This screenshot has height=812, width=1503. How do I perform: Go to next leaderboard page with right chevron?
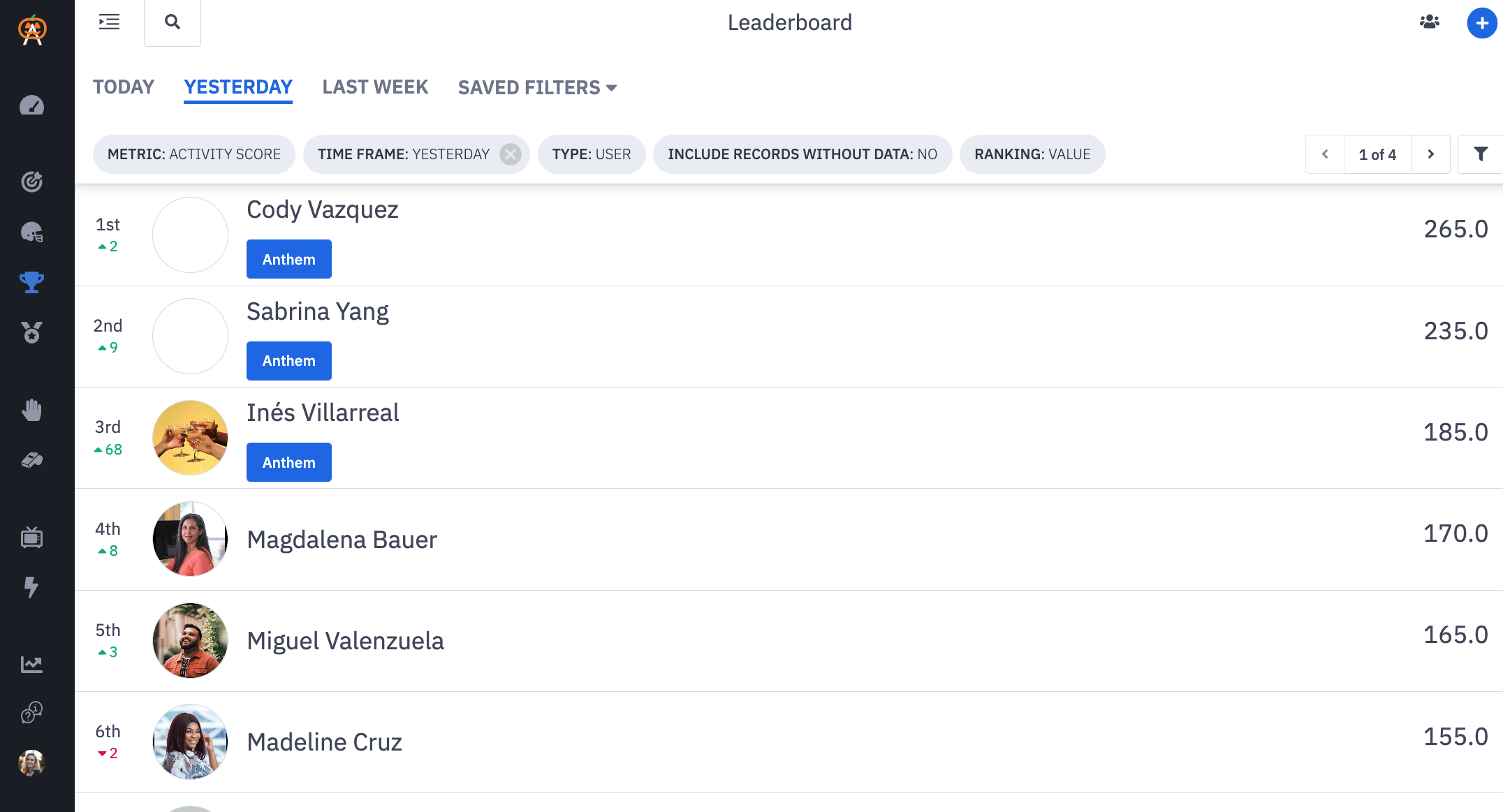(1430, 154)
